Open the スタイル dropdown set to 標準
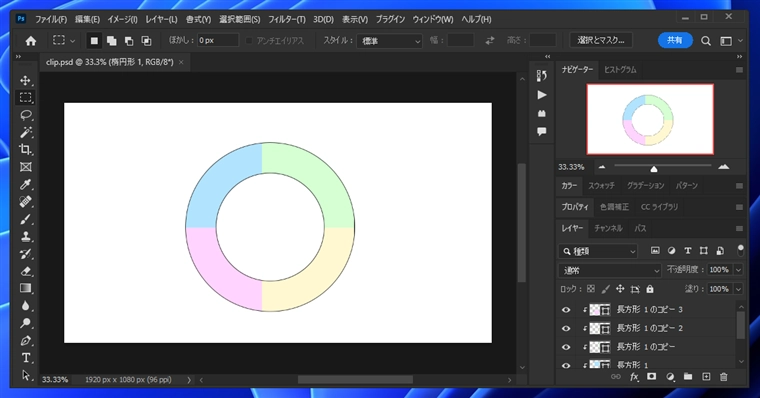This screenshot has height=398, width=760. click(389, 41)
